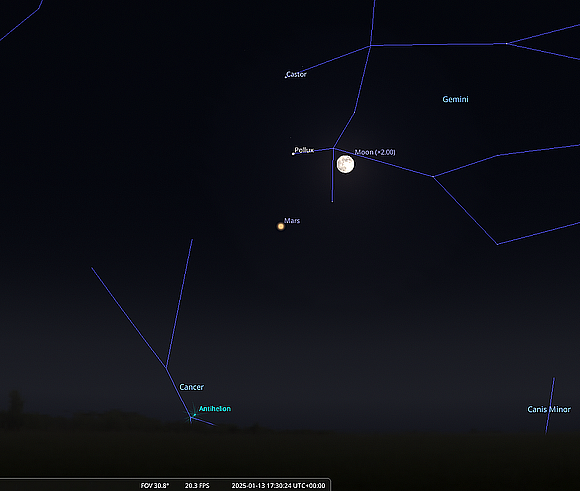Viewport: 580px width, 491px height.
Task: Click the Antihelion radiant marker
Action: [192, 416]
